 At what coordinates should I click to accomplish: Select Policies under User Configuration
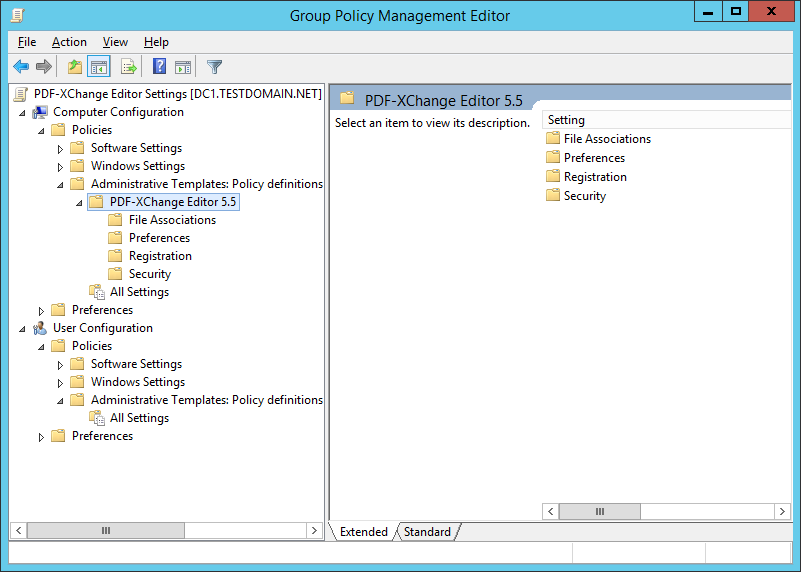point(92,346)
